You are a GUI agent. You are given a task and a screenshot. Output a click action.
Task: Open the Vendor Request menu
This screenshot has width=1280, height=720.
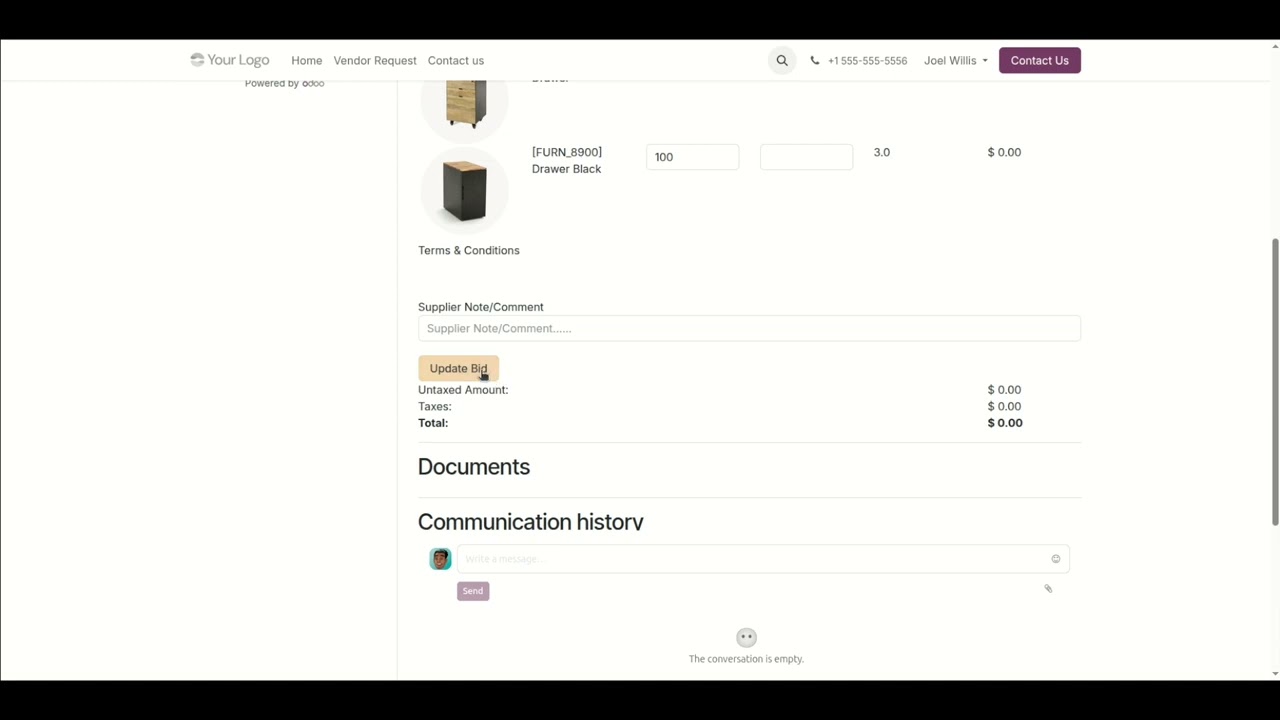[375, 61]
